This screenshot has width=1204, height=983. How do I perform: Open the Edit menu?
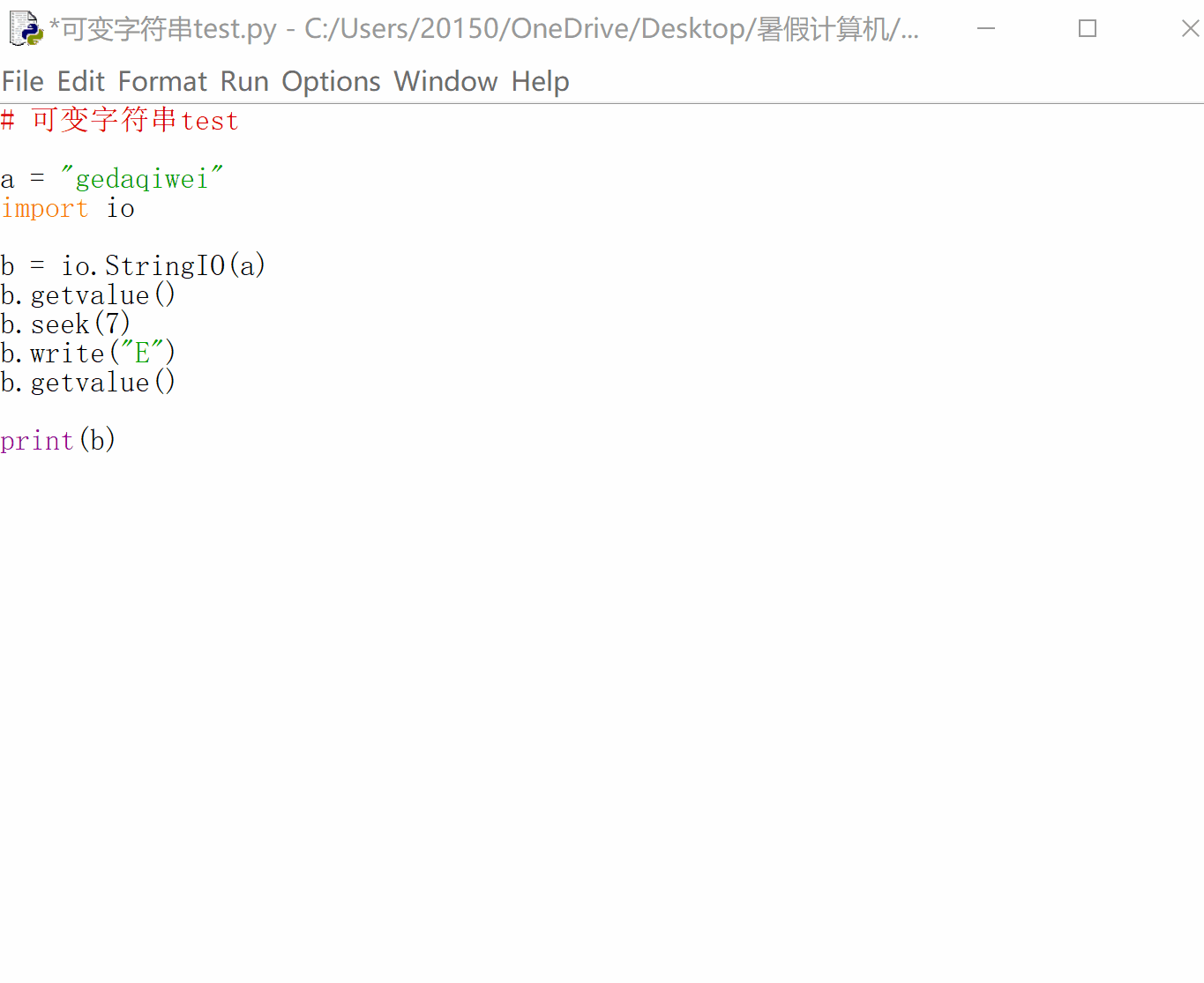(x=81, y=81)
